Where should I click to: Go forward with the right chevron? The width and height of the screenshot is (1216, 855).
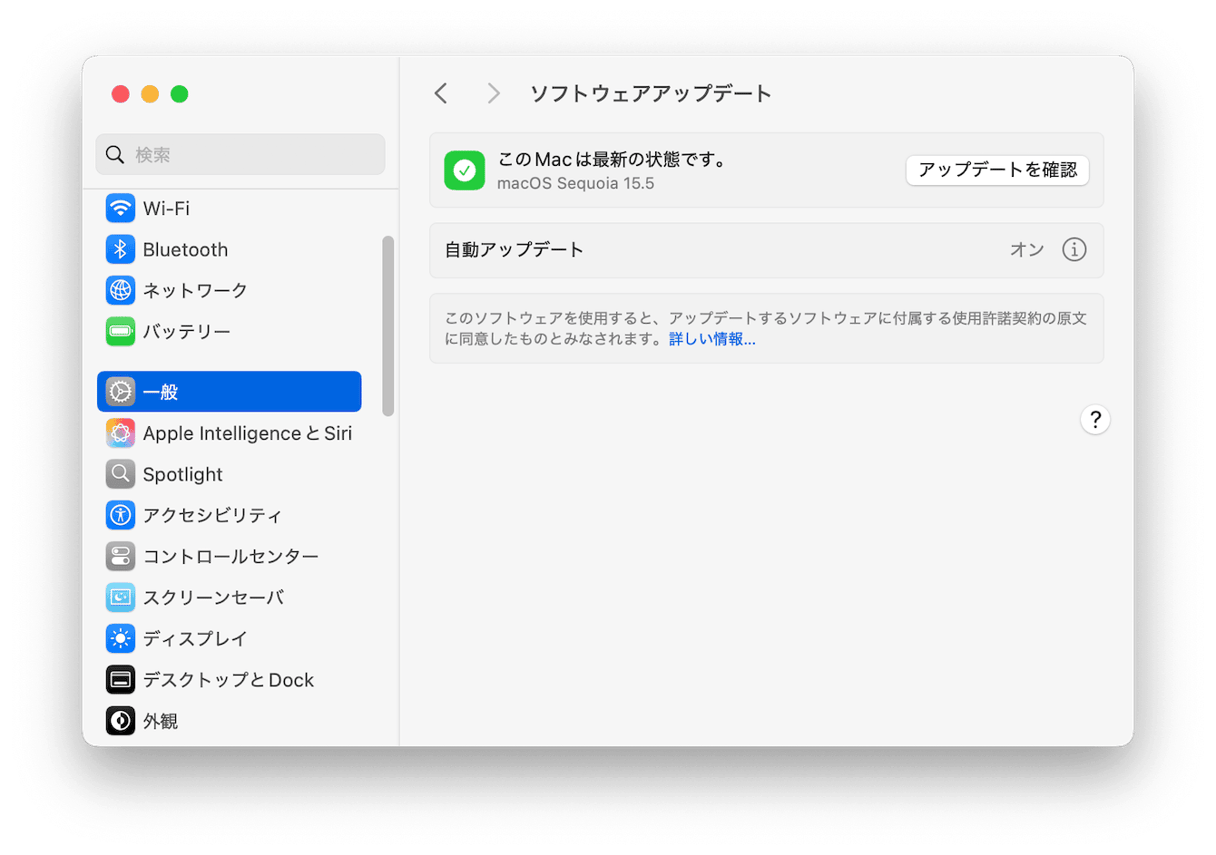tap(493, 94)
